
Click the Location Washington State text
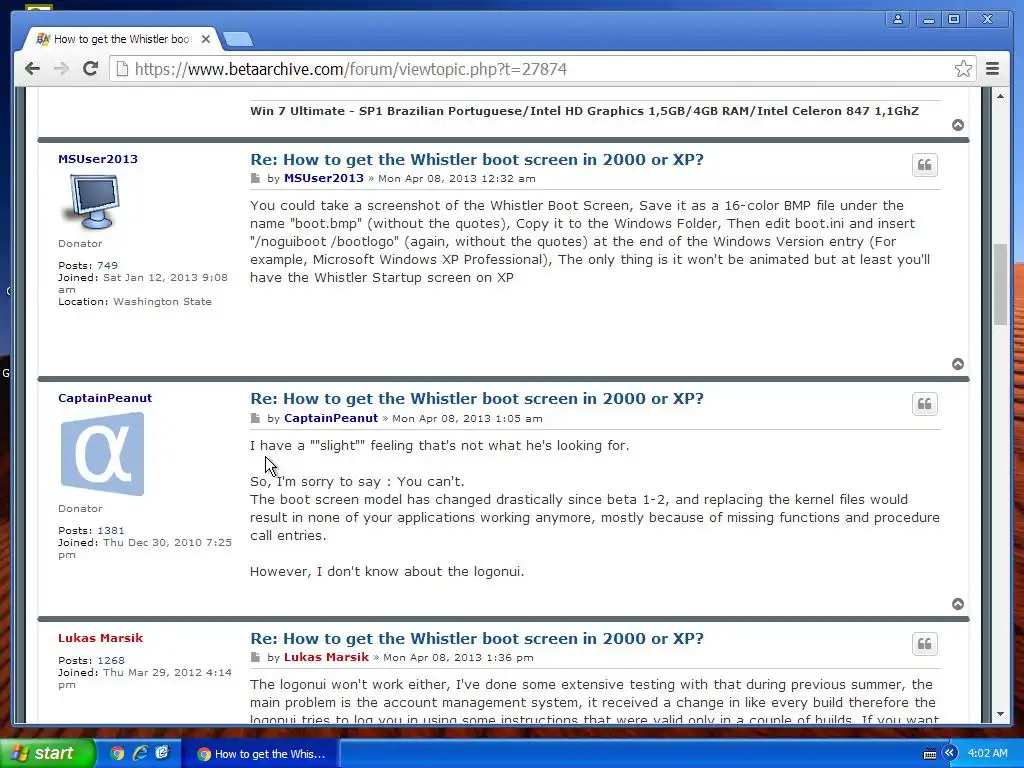(x=135, y=302)
